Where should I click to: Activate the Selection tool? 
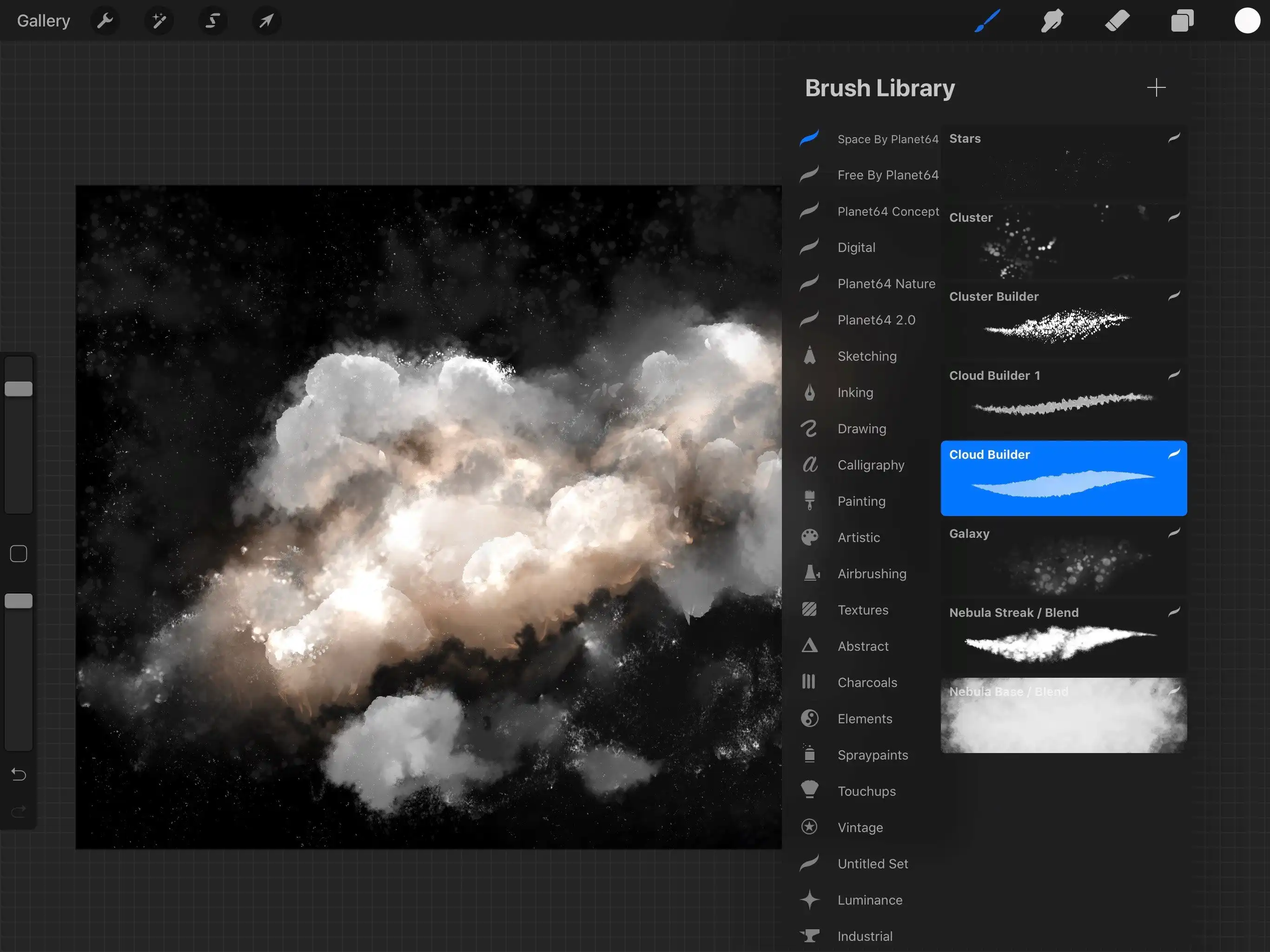pos(212,21)
